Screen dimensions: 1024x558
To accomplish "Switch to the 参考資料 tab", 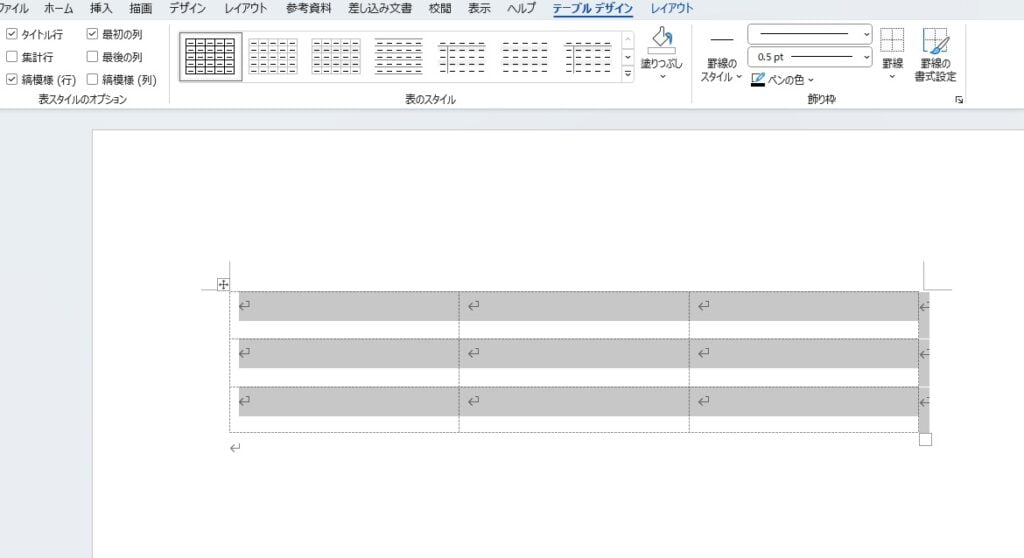I will (x=308, y=8).
